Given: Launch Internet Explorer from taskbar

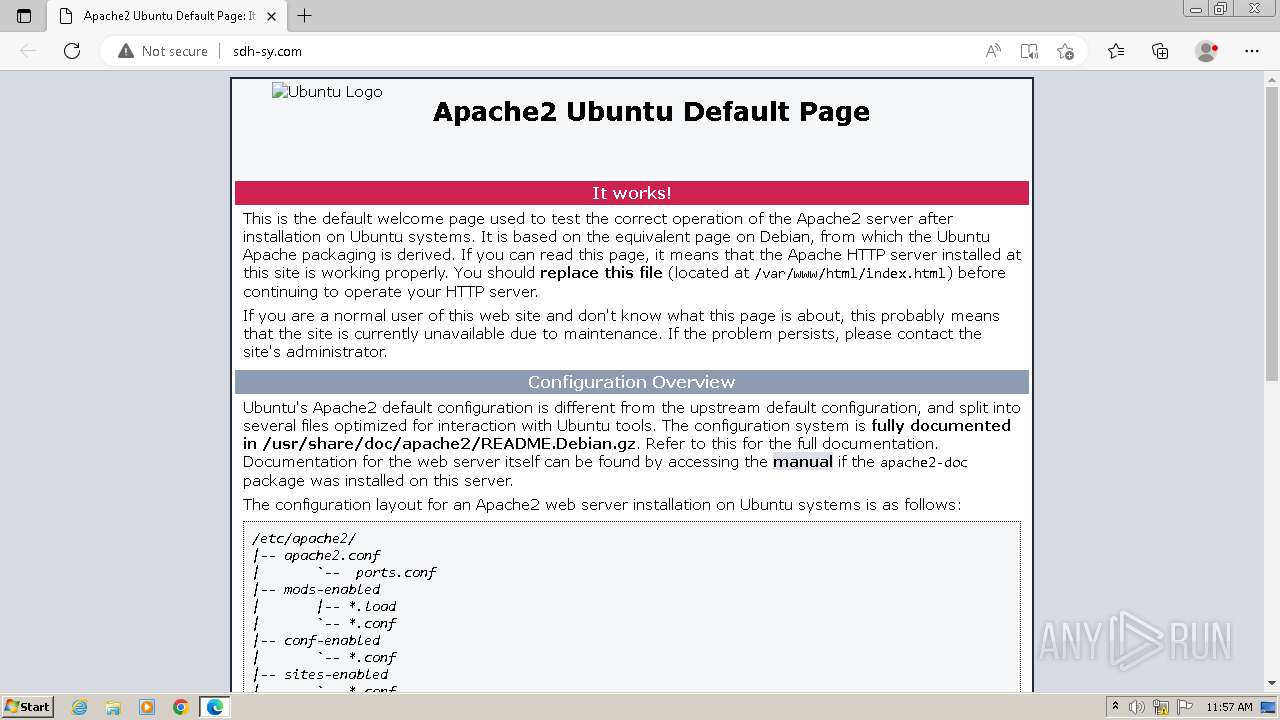Looking at the screenshot, I should (x=80, y=707).
